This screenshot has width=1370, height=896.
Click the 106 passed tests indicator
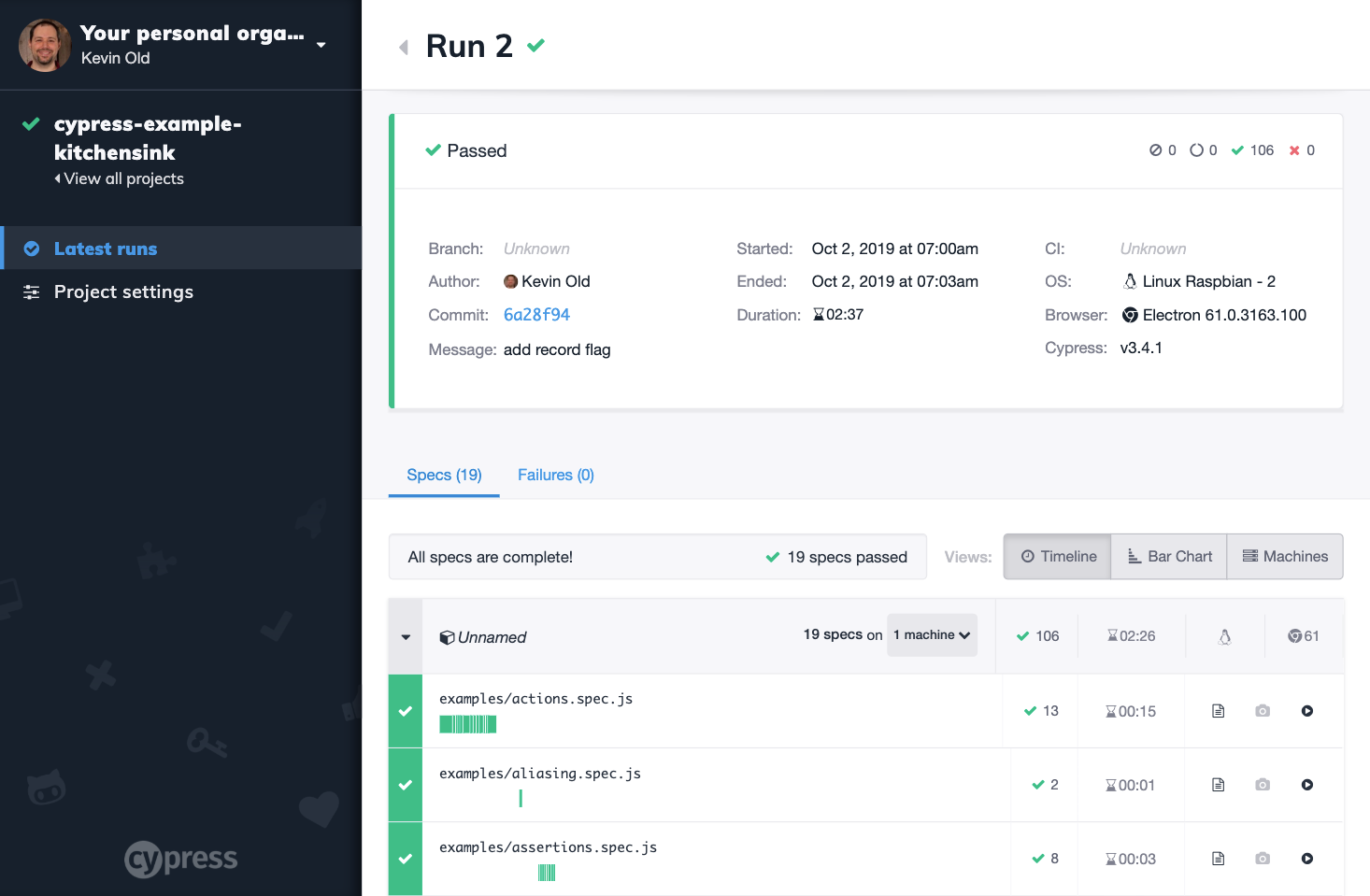(x=1252, y=150)
